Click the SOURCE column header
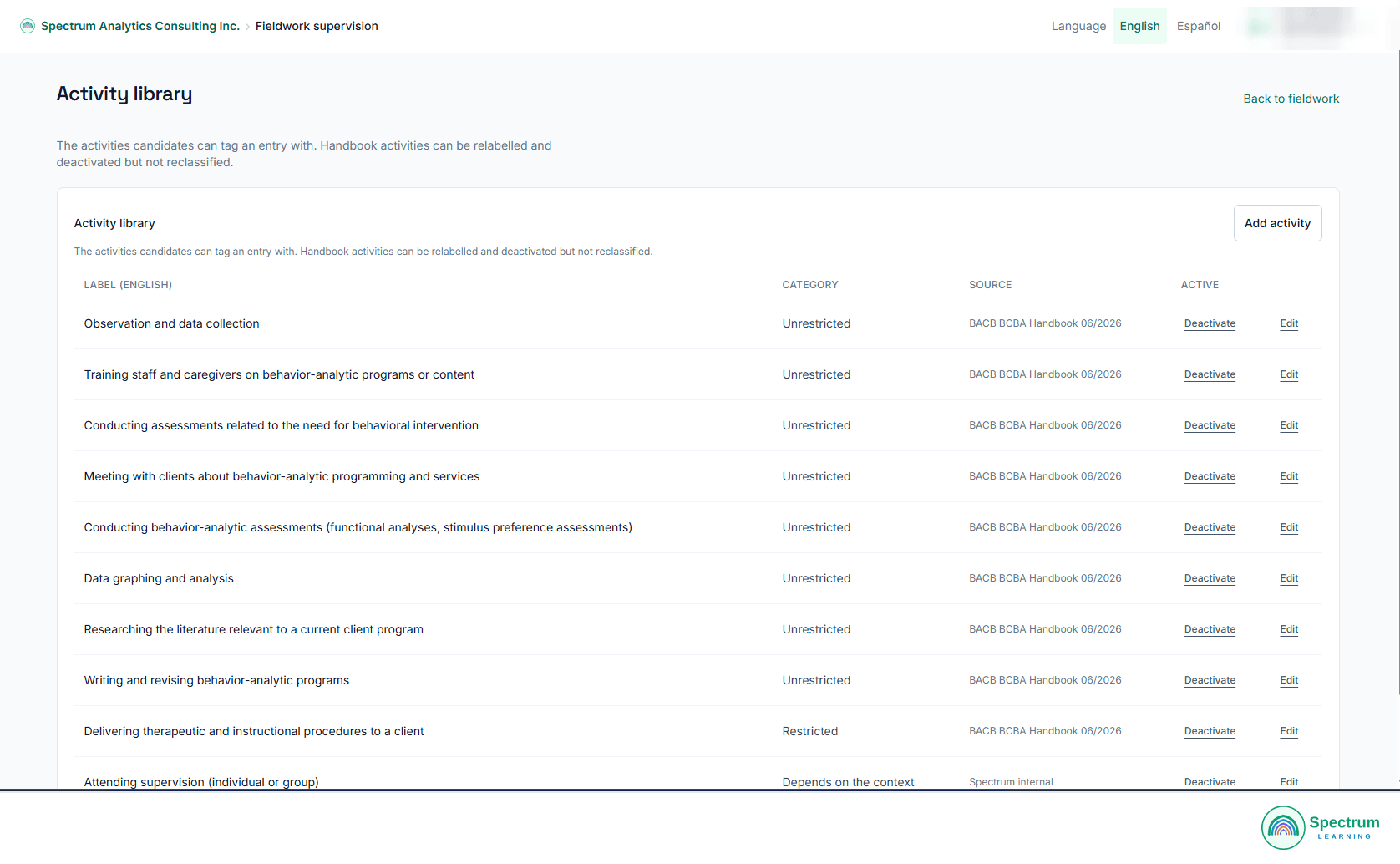 990,285
